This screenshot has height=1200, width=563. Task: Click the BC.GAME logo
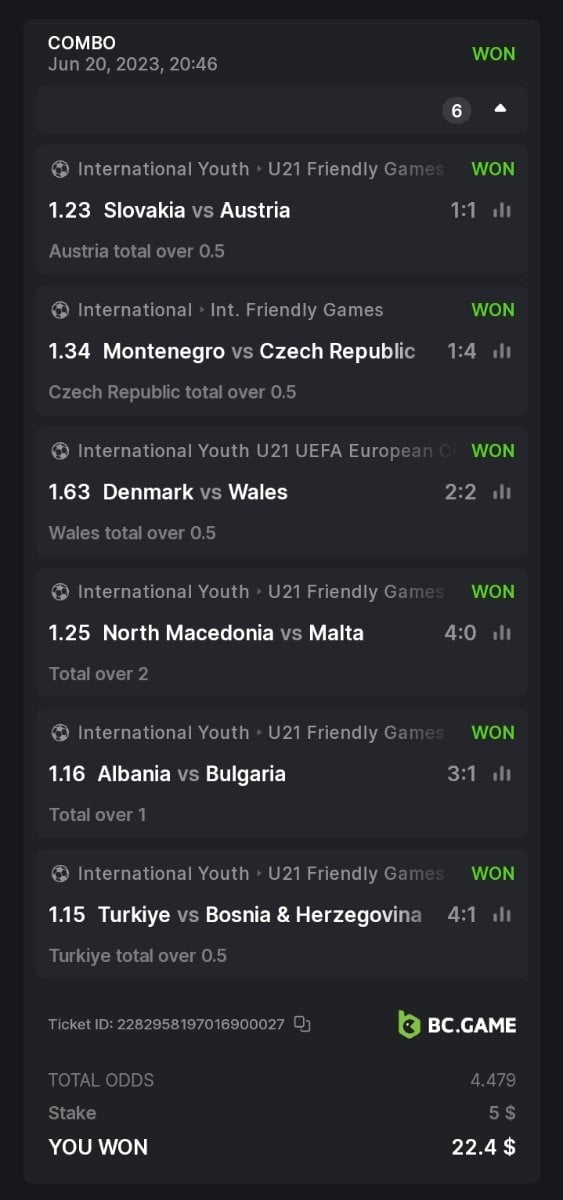[x=457, y=1024]
